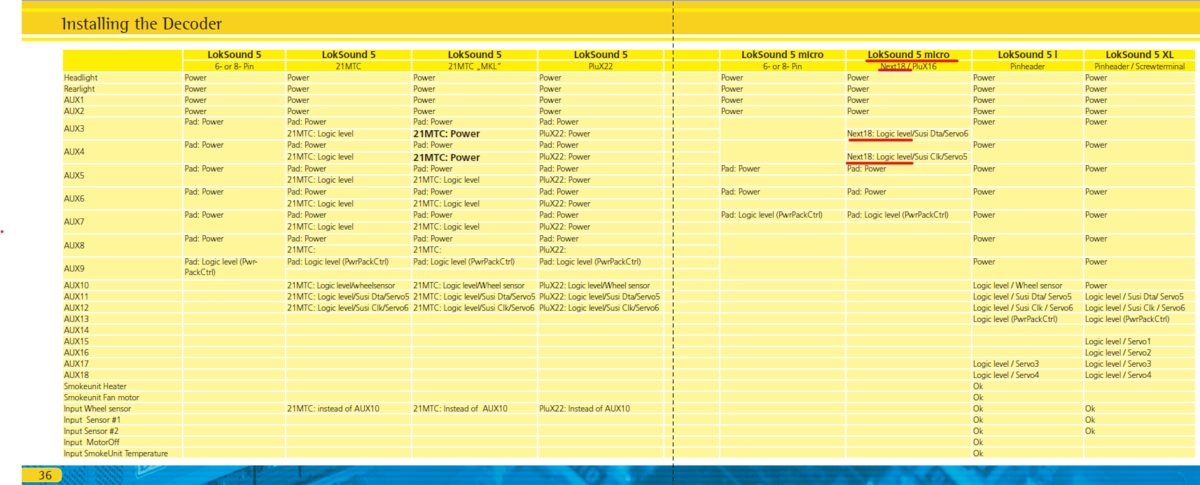Select the "Input Sensor #1" row label
This screenshot has width=1200, height=485.
pyautogui.click(x=93, y=419)
